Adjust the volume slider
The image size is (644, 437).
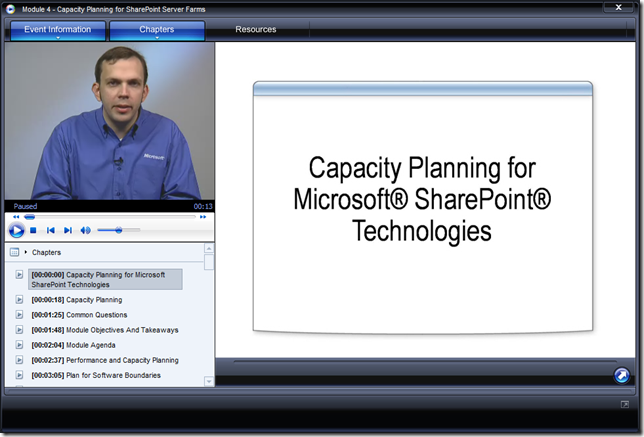pyautogui.click(x=119, y=230)
